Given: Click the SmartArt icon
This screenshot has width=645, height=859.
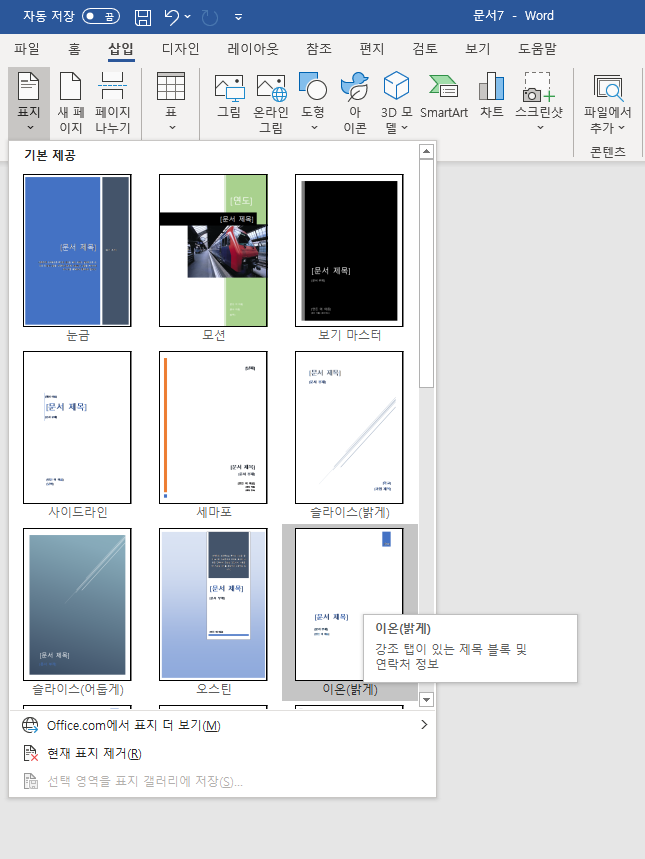Looking at the screenshot, I should [x=443, y=87].
